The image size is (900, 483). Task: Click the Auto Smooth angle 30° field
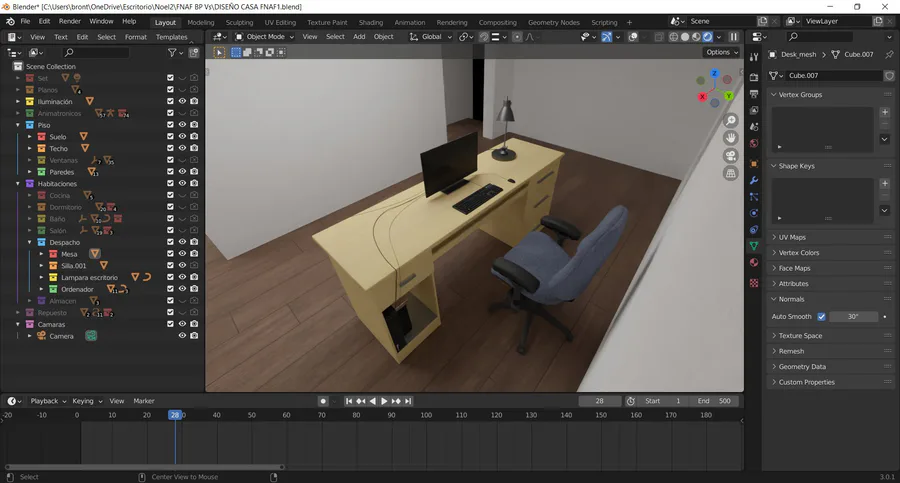tap(854, 316)
